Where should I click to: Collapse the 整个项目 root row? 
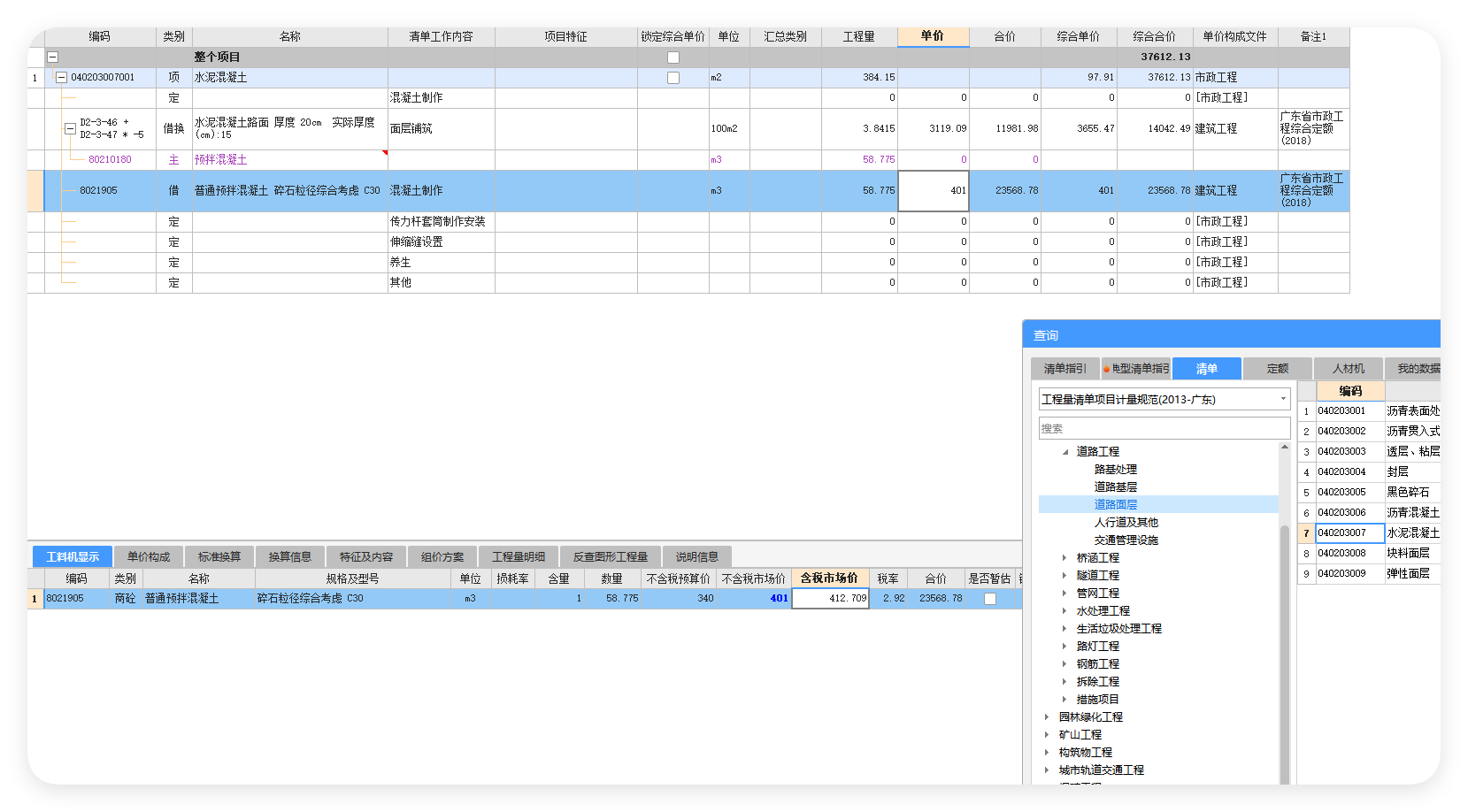(52, 57)
